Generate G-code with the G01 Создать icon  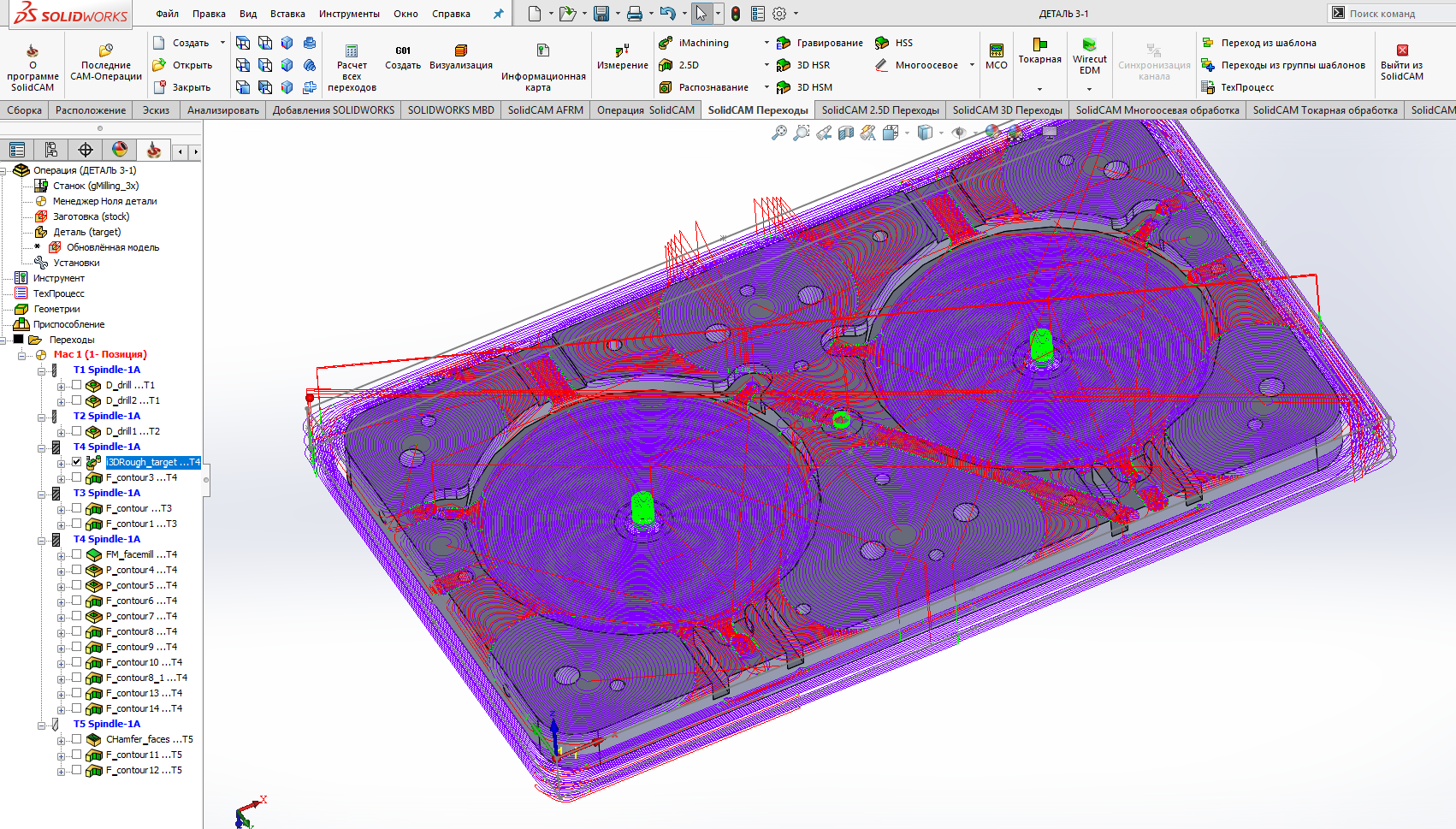click(x=403, y=50)
